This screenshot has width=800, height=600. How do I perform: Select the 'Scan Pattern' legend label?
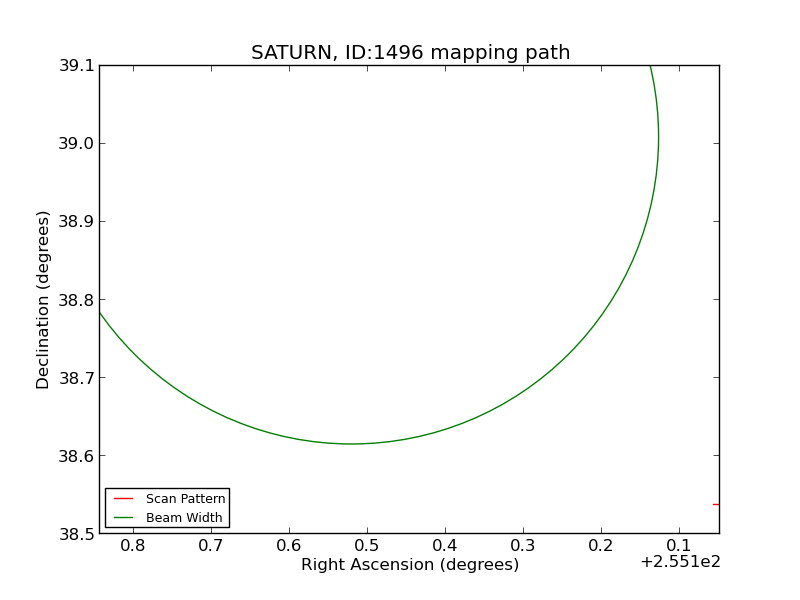pos(185,499)
